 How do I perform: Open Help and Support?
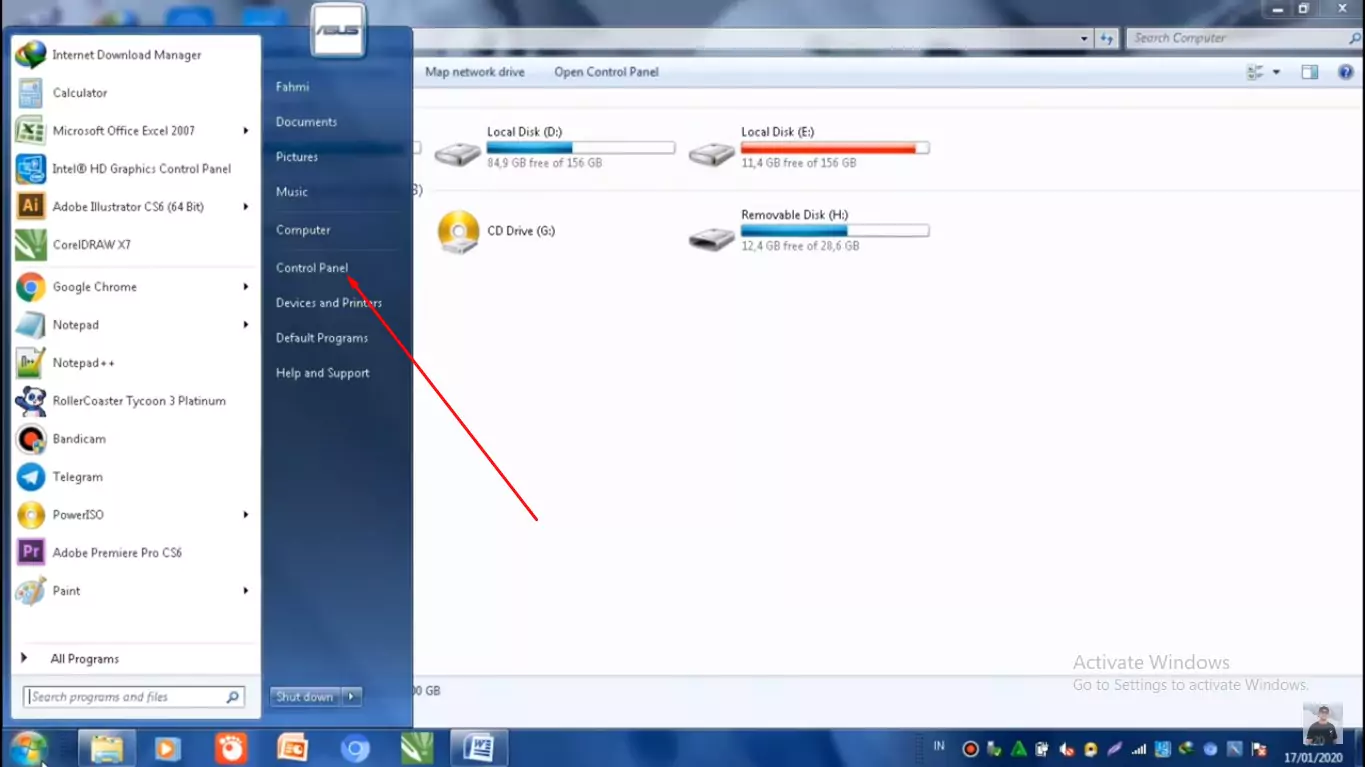[323, 373]
